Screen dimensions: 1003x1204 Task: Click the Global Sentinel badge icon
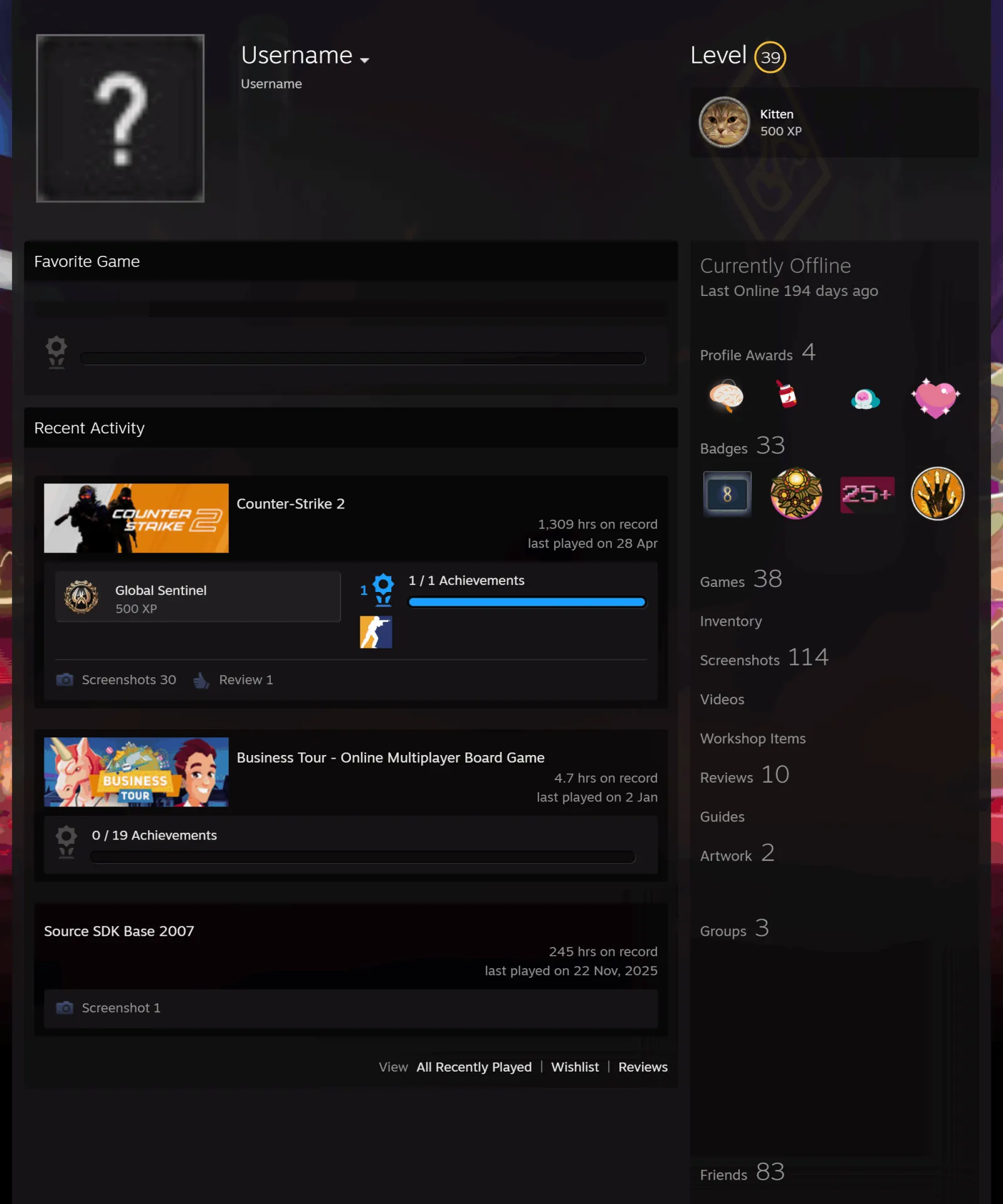(81, 597)
